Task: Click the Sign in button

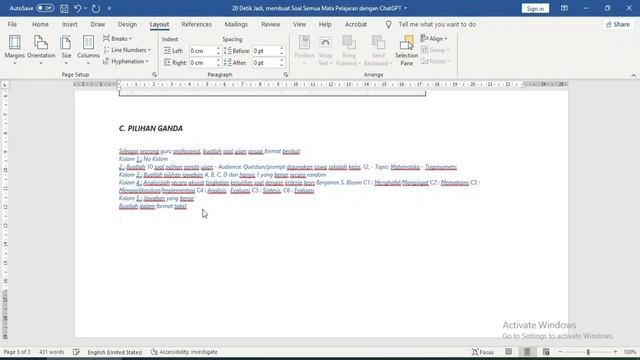Action: 535,8
